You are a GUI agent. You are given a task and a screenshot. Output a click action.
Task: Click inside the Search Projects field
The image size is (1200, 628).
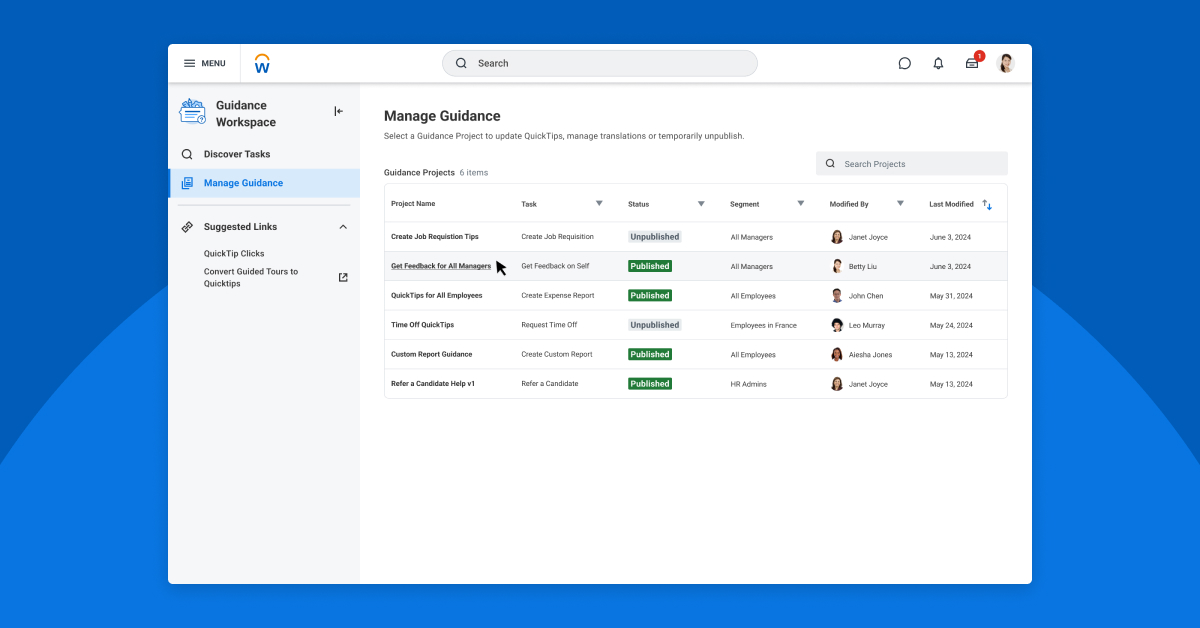(911, 163)
